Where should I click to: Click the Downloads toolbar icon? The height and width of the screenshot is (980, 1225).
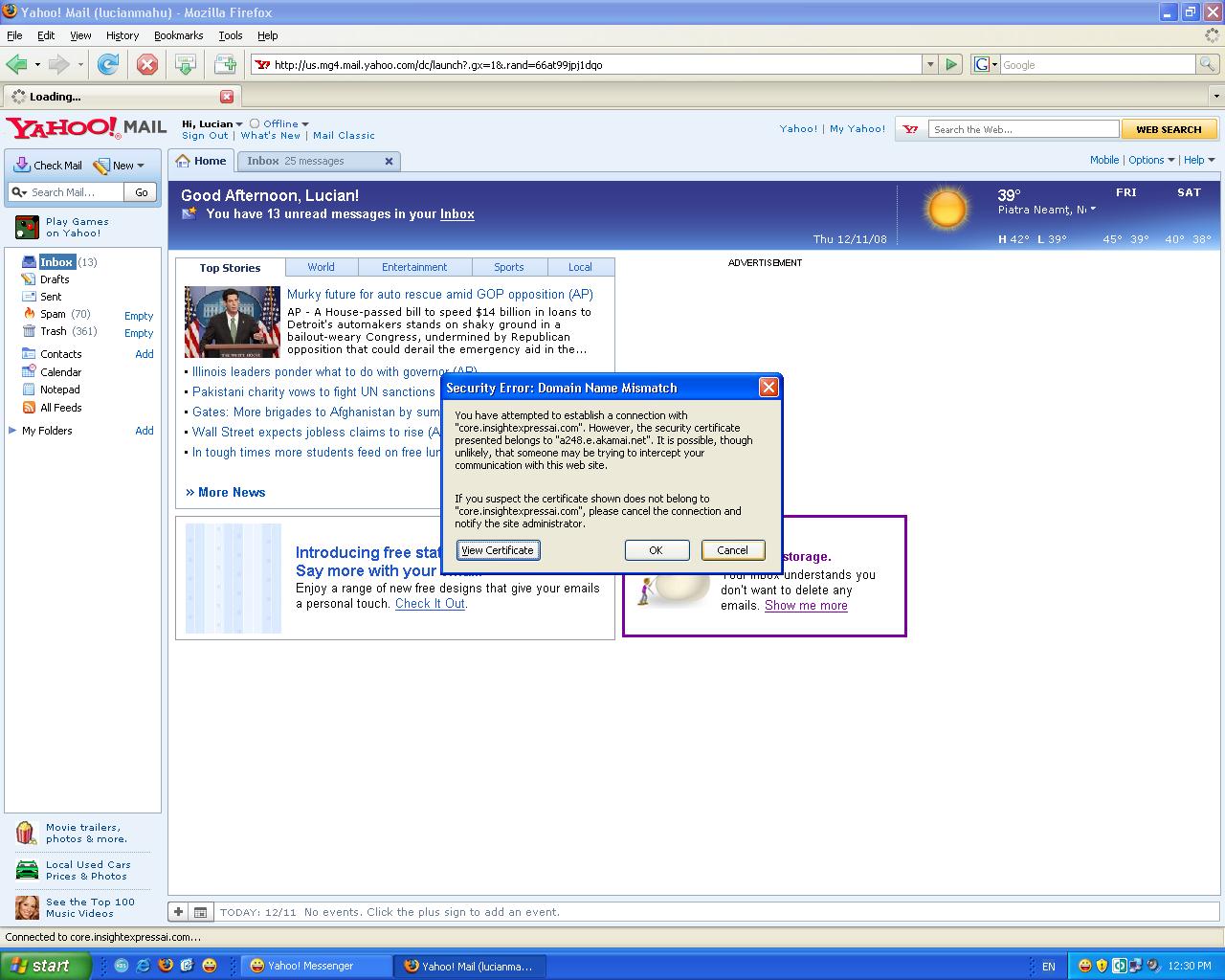tap(186, 64)
